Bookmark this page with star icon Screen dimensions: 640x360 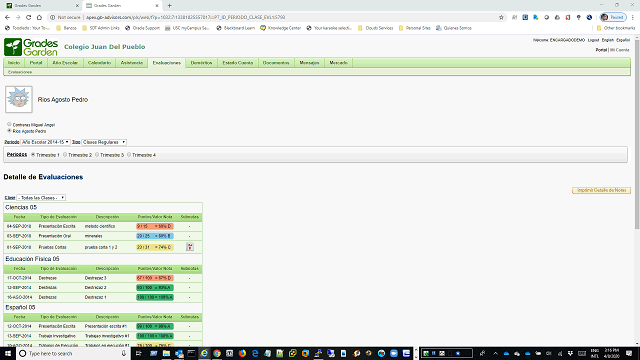pos(501,17)
